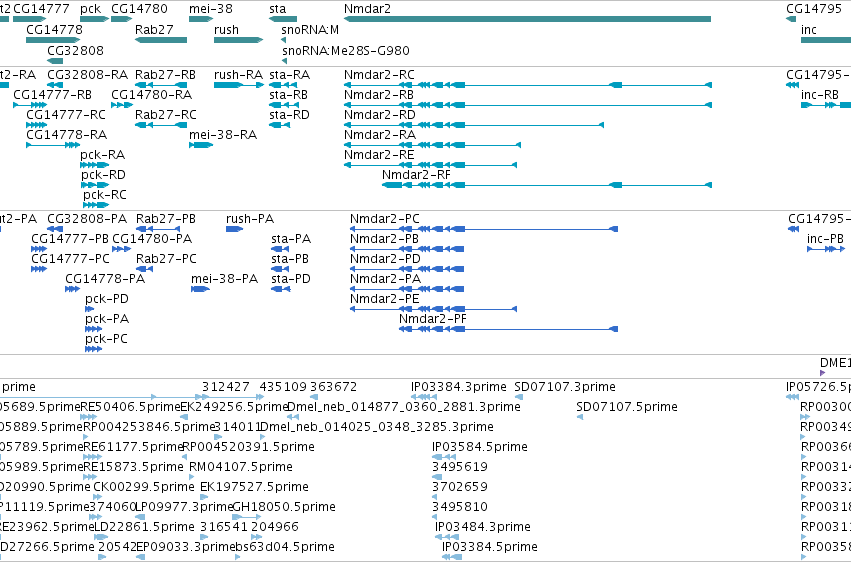
Task: Select protein Rab27-PB
Action: tap(166, 219)
